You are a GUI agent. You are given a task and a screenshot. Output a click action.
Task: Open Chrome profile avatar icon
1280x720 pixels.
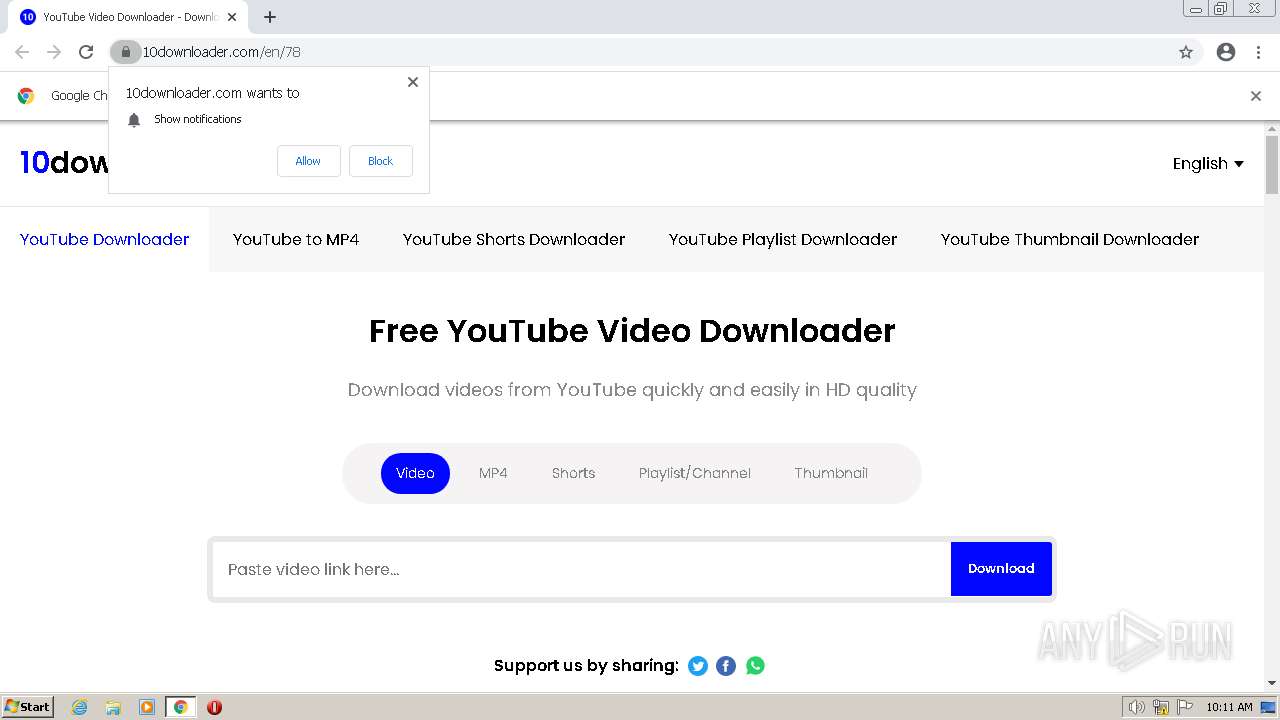click(1226, 52)
